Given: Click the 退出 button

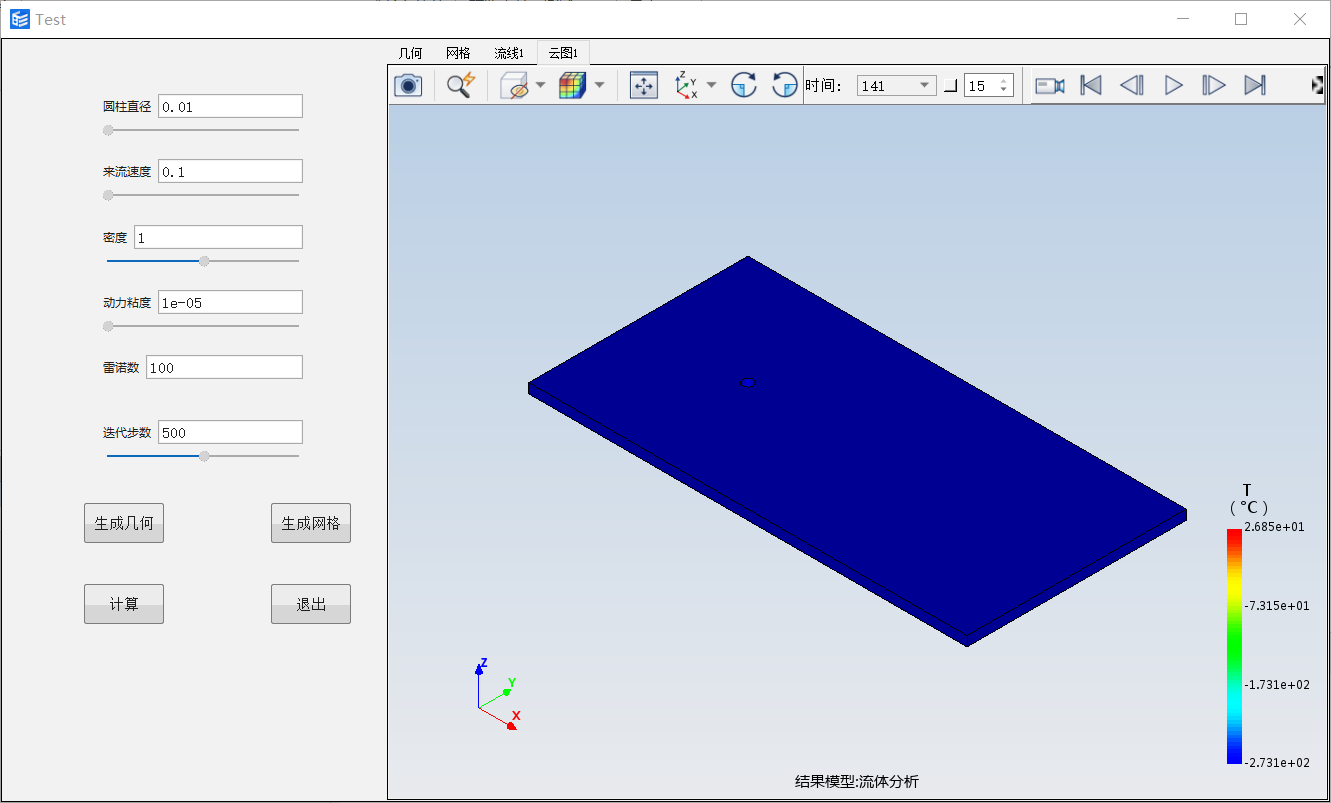Looking at the screenshot, I should click(311, 604).
